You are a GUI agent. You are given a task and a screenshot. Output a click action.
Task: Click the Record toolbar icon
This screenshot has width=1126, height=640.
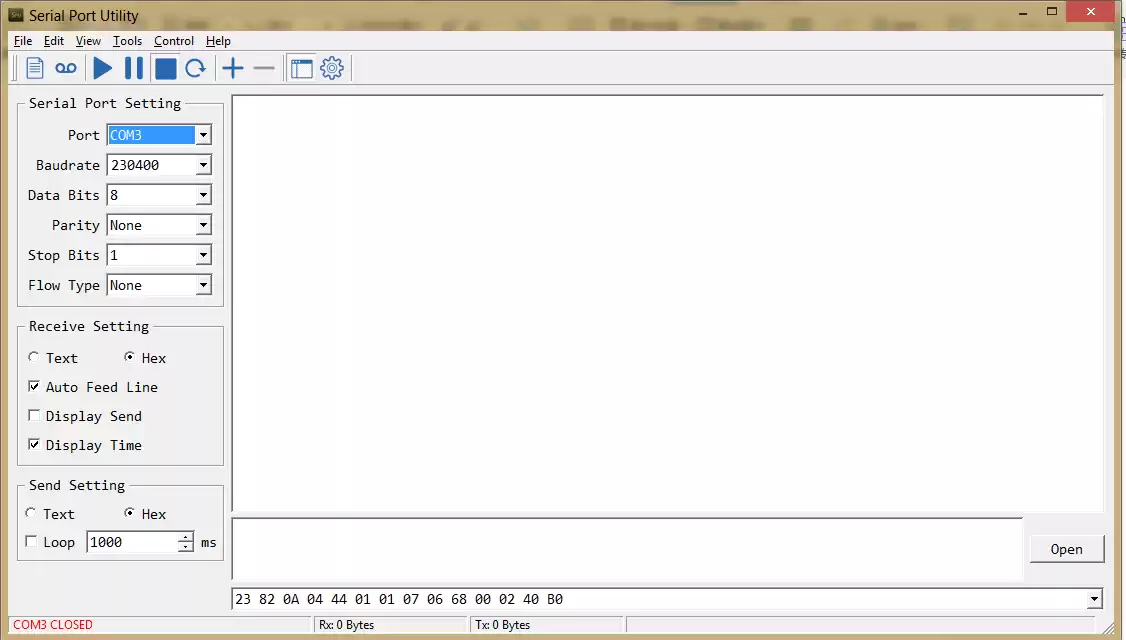pyautogui.click(x=65, y=68)
